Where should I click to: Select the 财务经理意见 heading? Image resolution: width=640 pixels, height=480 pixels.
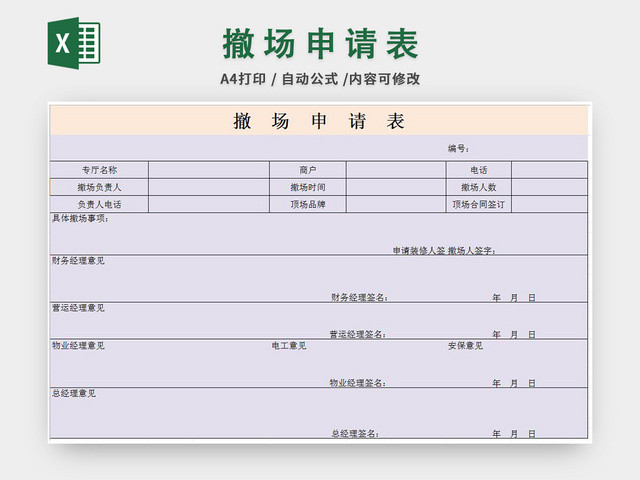(x=78, y=261)
